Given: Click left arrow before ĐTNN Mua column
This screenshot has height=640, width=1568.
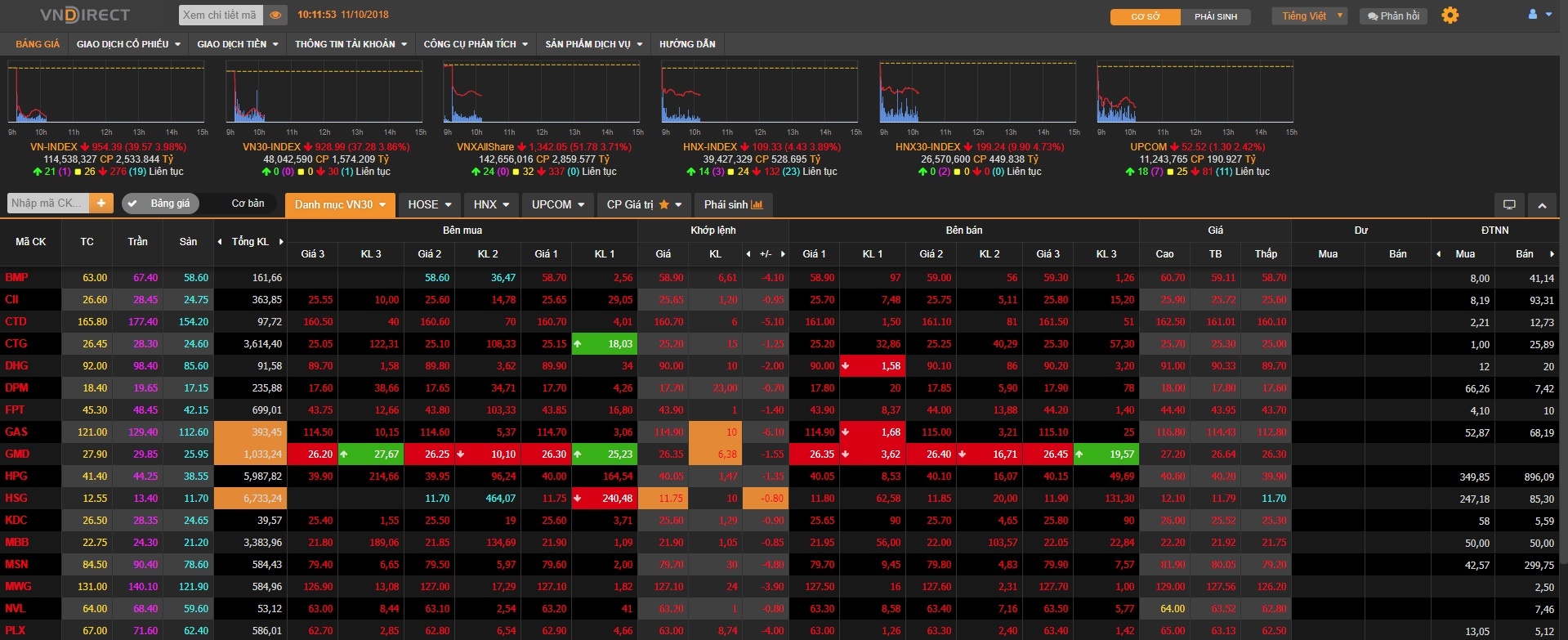Looking at the screenshot, I should click(x=1439, y=254).
